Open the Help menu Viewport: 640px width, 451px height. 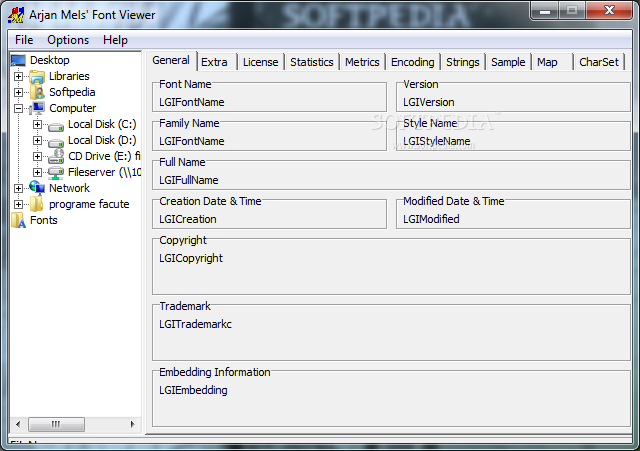coord(115,40)
